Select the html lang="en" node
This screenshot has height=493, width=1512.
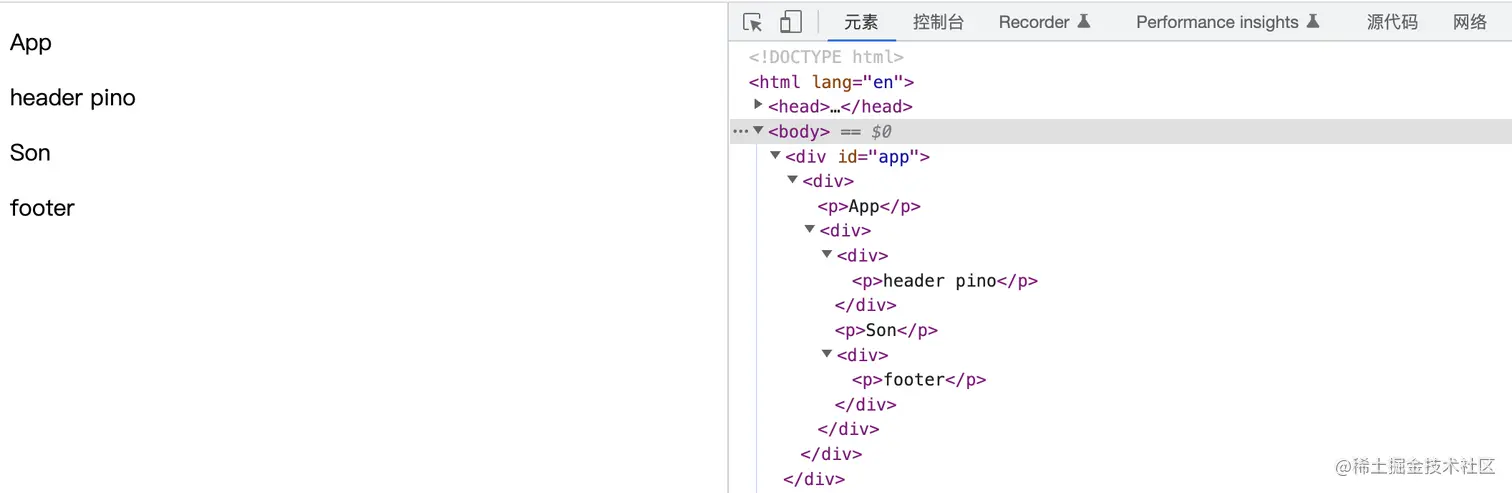831,82
